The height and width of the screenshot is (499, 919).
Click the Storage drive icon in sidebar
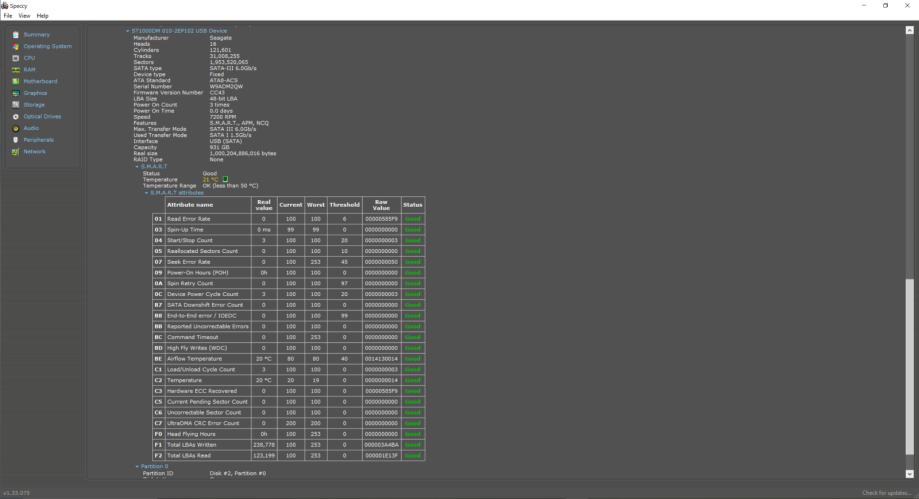[x=16, y=105]
